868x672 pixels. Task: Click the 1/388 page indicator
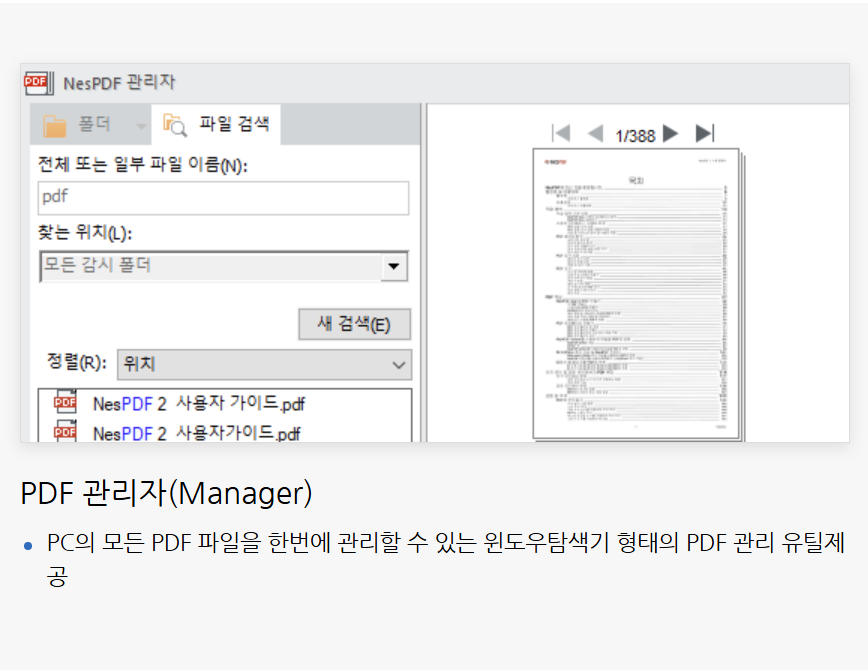(635, 136)
